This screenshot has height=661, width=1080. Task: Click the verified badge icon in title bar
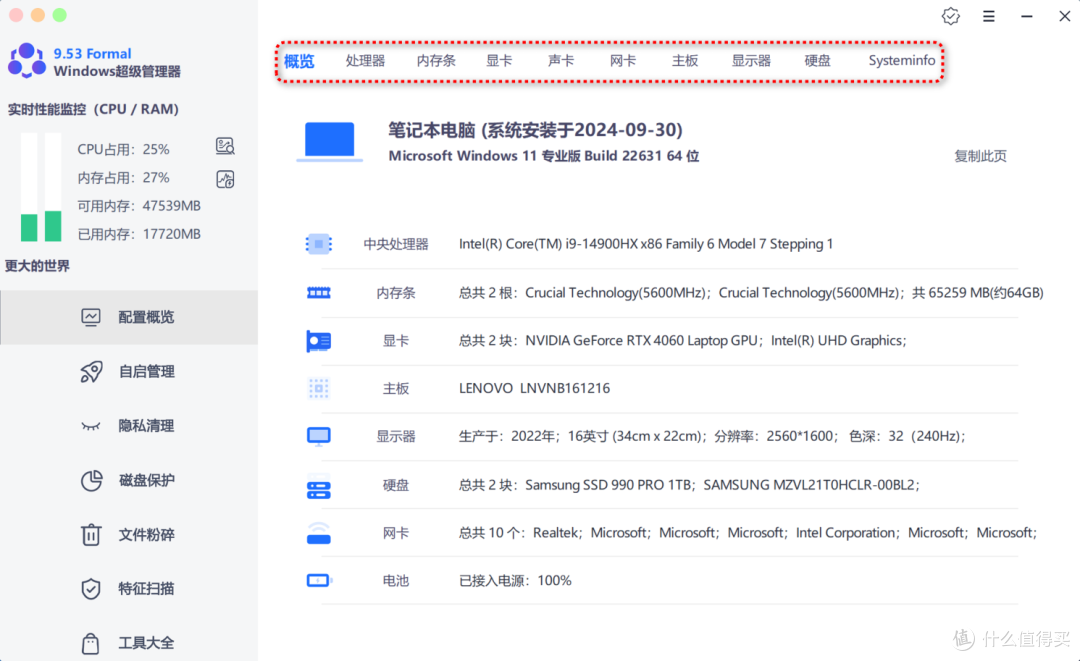click(951, 16)
